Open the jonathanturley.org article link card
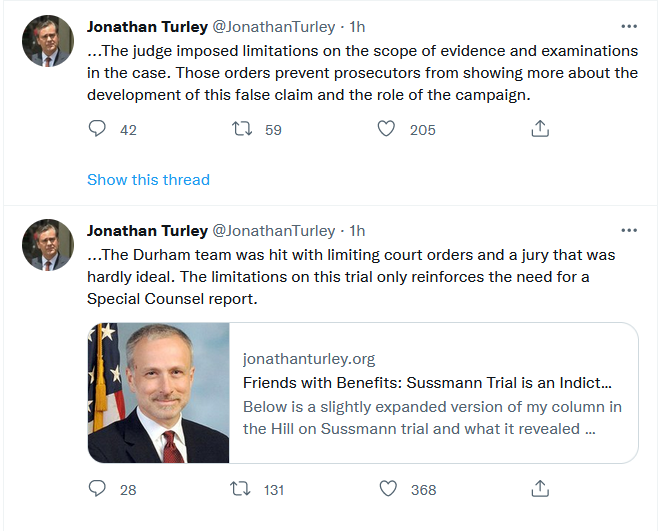Image resolution: width=659 pixels, height=531 pixels. click(x=433, y=393)
